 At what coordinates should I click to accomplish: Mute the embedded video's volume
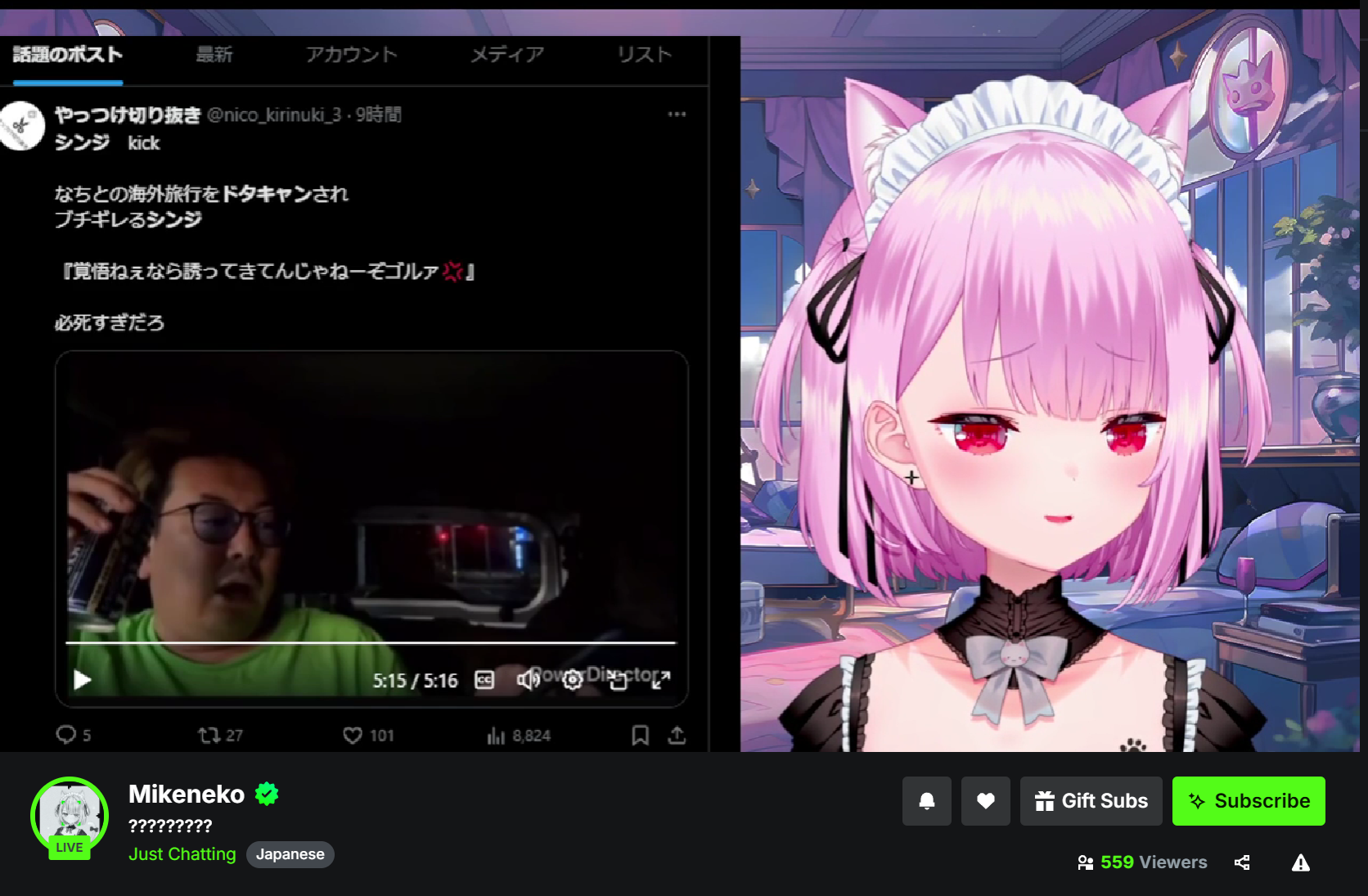tap(528, 679)
